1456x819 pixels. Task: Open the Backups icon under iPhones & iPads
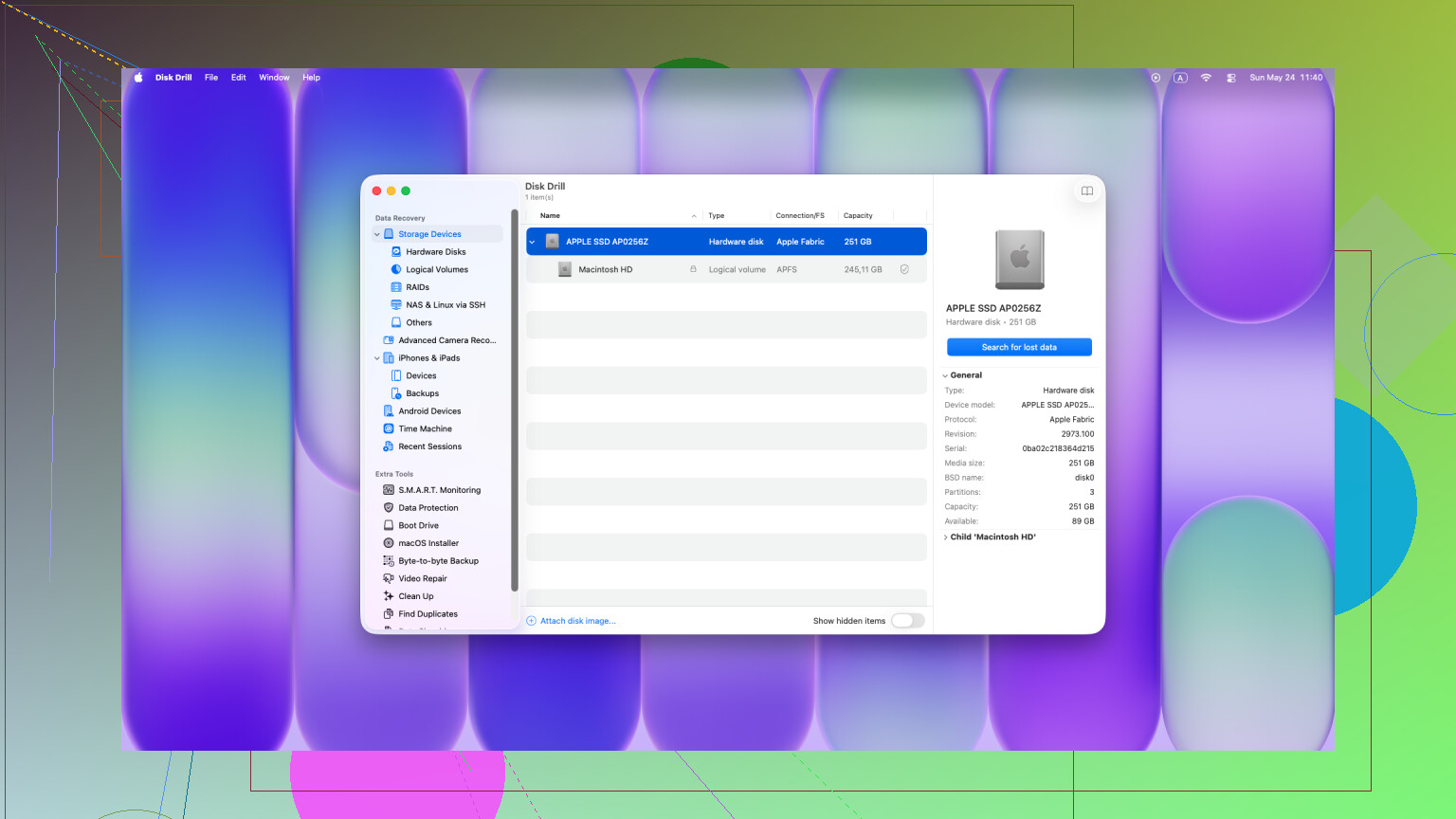[x=396, y=393]
